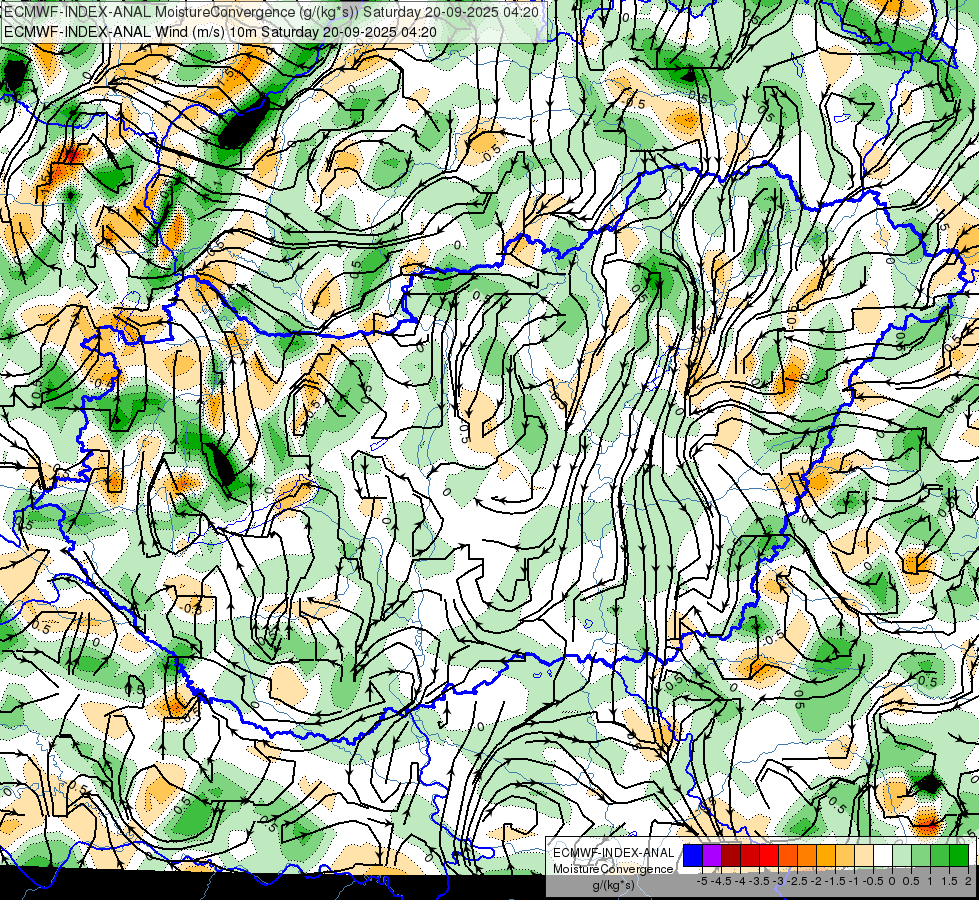This screenshot has width=979, height=900.
Task: Click the -2.5 tick label on the legend
Action: coord(797,881)
